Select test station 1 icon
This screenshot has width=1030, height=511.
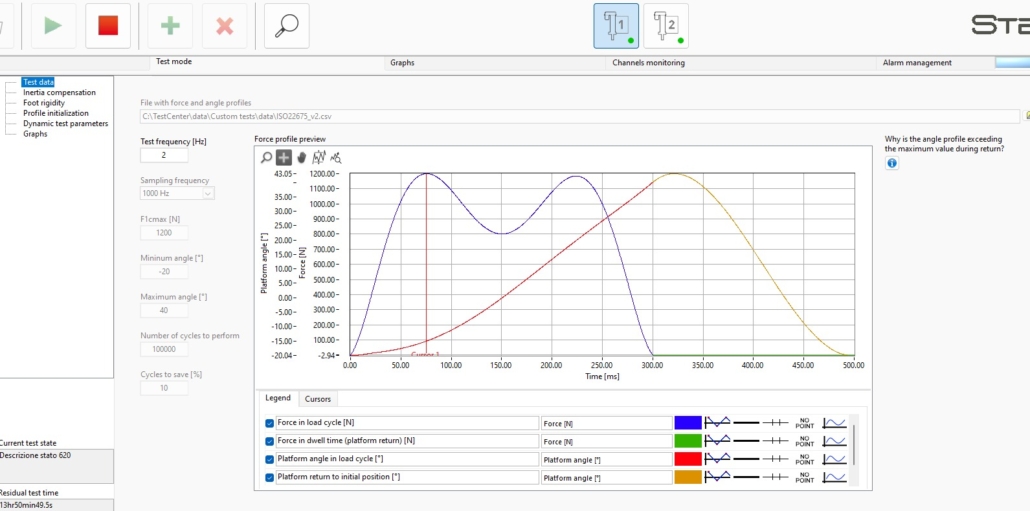(x=616, y=26)
